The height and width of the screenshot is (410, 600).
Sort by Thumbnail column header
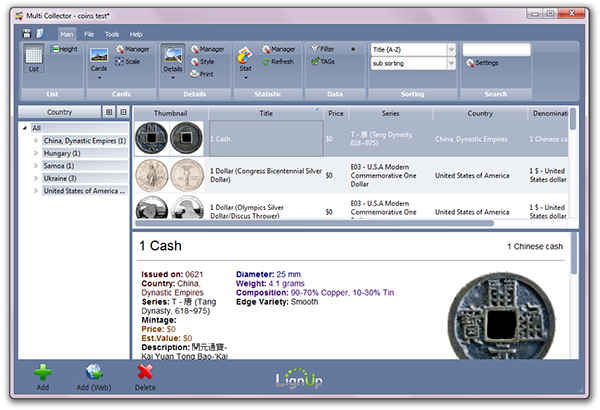[x=171, y=113]
